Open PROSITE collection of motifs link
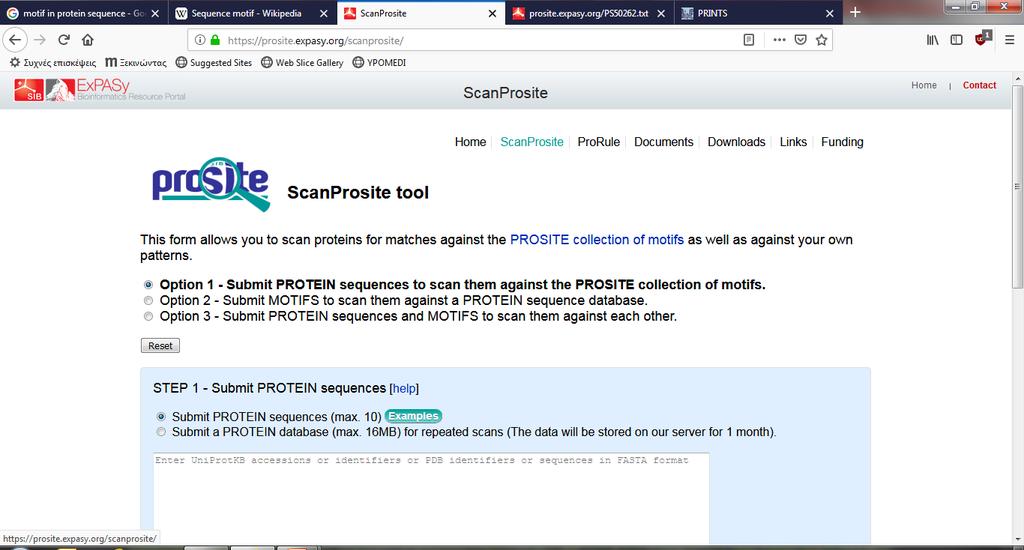The height and width of the screenshot is (550, 1024). tap(597, 240)
